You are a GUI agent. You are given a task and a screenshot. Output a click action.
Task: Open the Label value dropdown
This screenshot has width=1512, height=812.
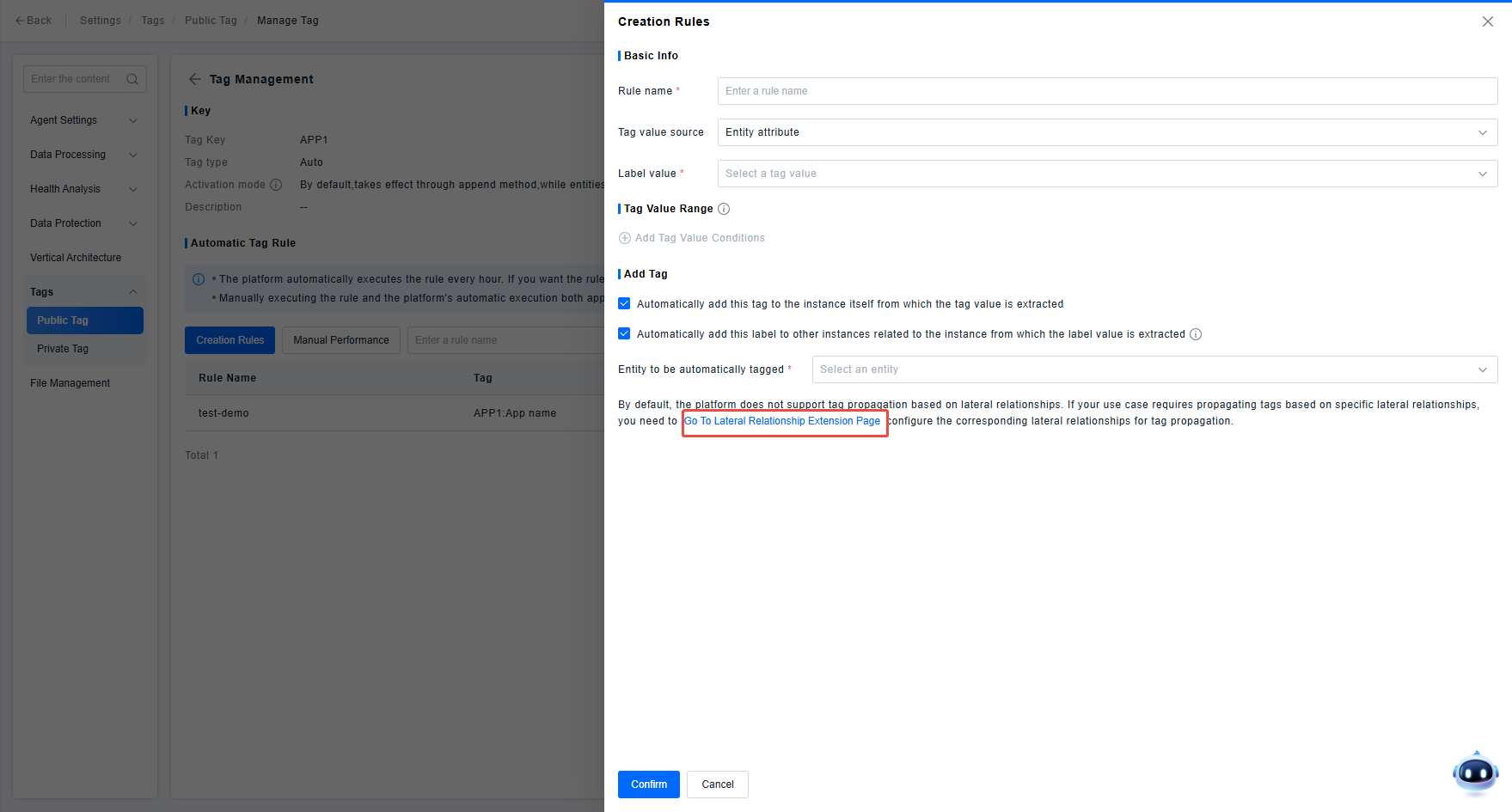pos(1107,174)
